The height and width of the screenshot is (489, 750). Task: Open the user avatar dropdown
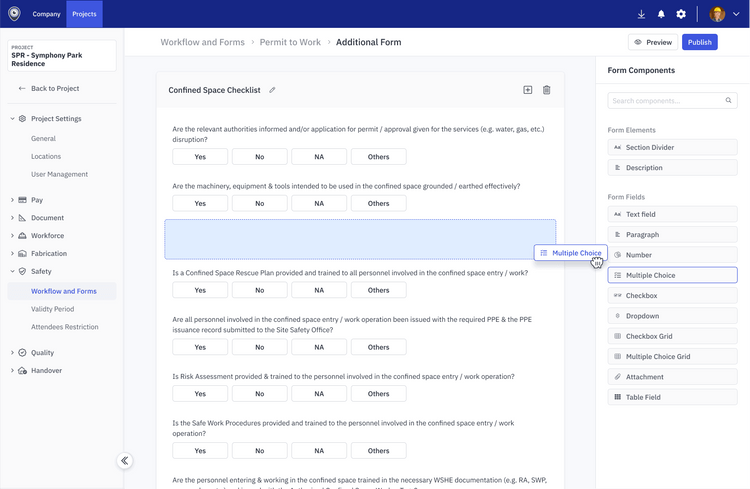point(724,14)
